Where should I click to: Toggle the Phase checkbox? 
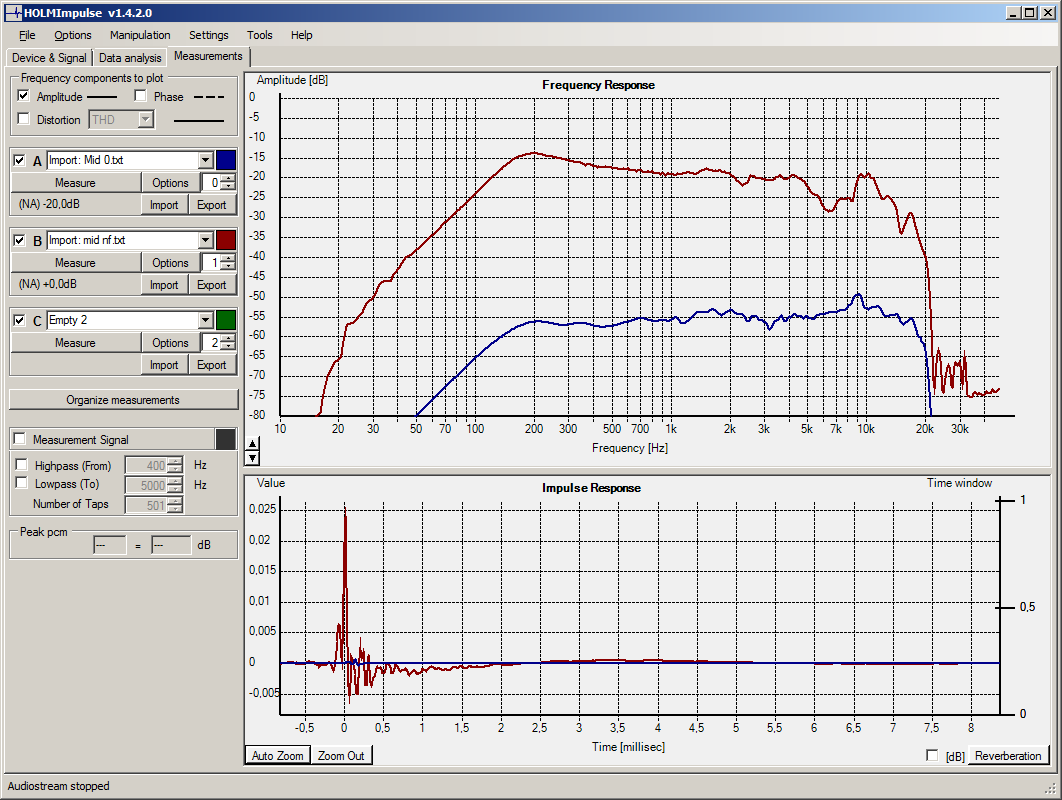coord(140,96)
